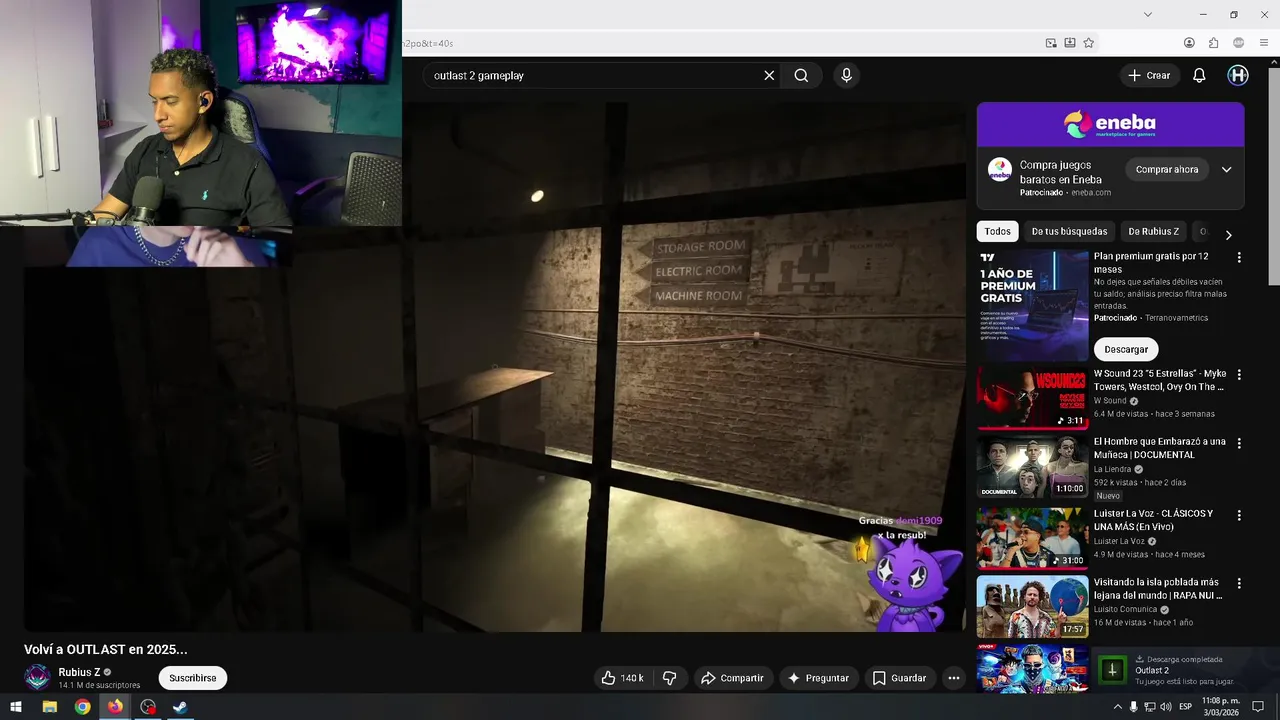
Task: Click the Compartir share button
Action: [x=732, y=678]
